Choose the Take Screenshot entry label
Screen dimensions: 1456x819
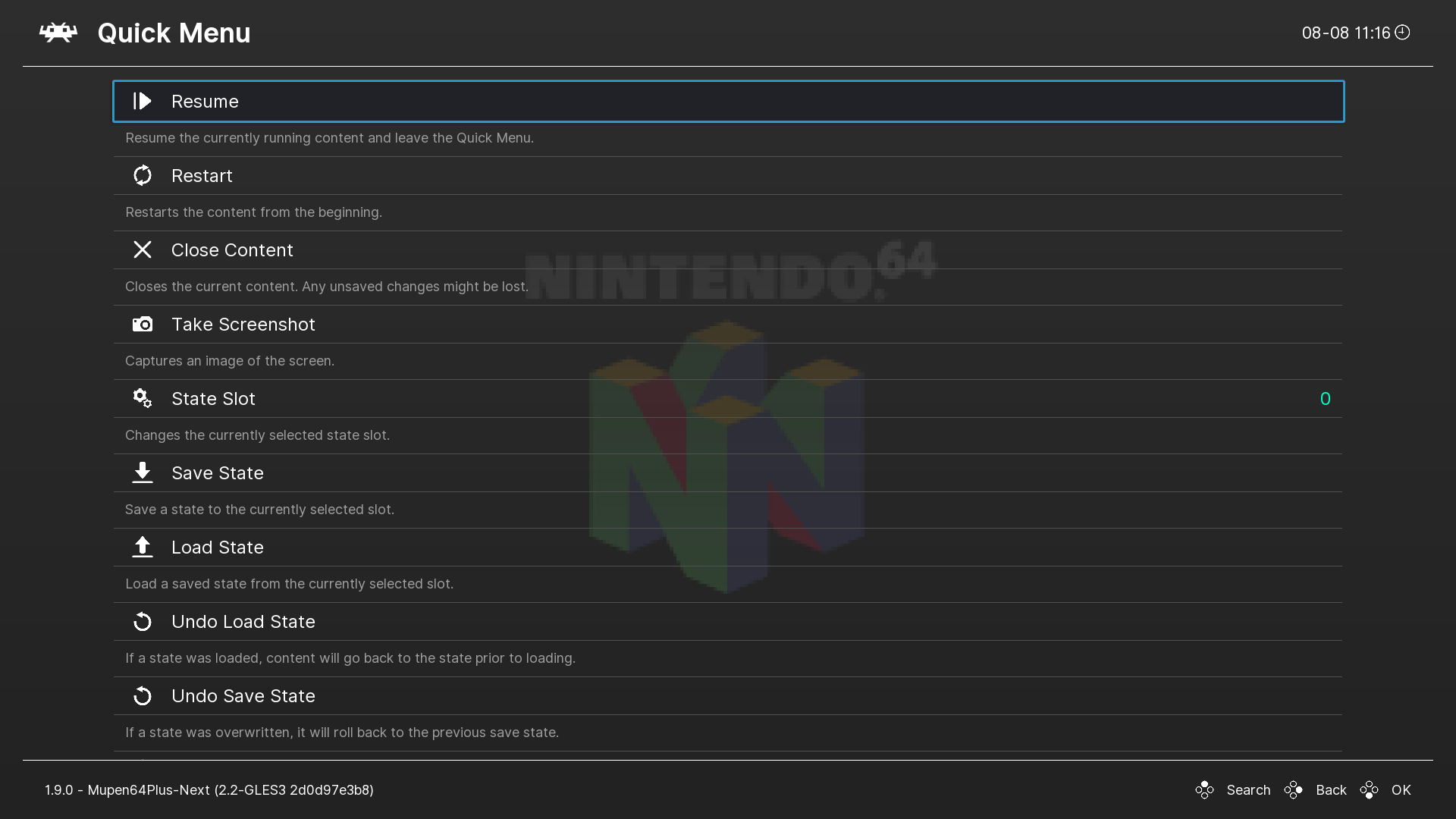pyautogui.click(x=243, y=325)
